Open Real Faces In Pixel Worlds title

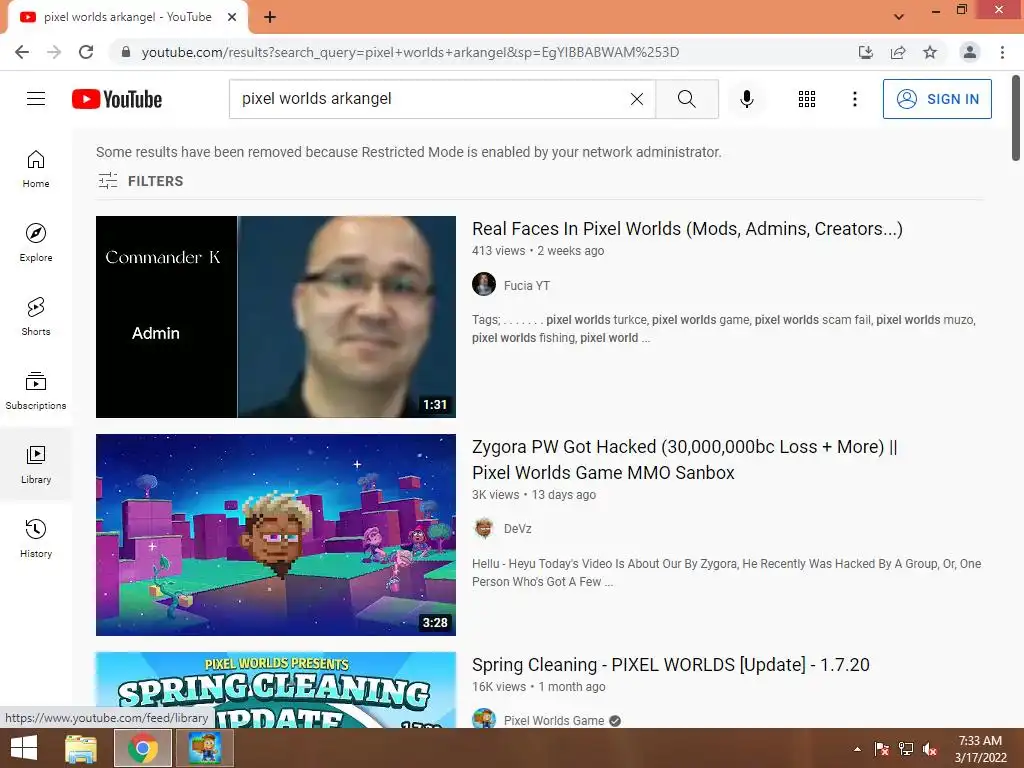coord(687,229)
